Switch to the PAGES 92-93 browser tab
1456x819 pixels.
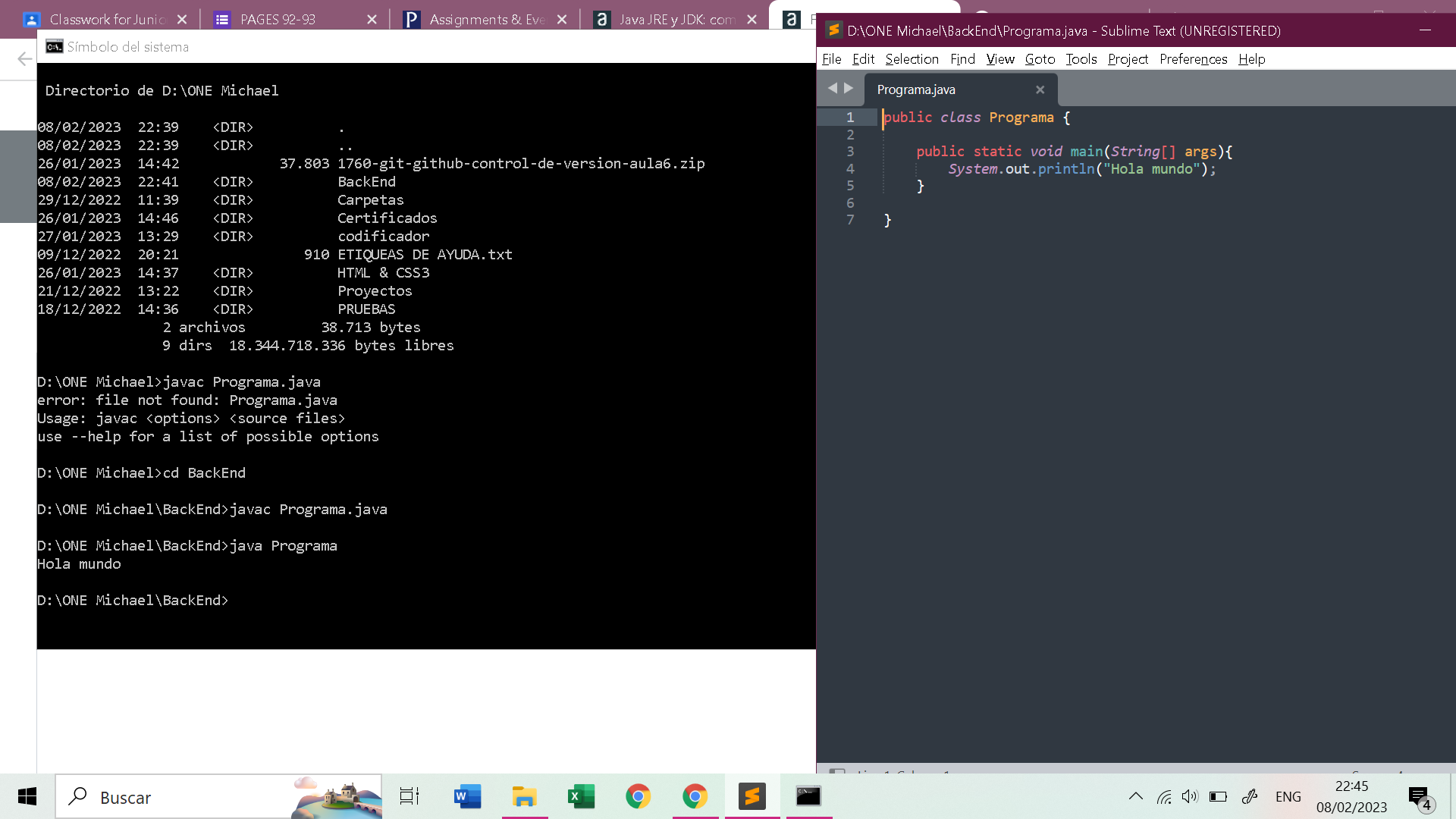pos(296,19)
